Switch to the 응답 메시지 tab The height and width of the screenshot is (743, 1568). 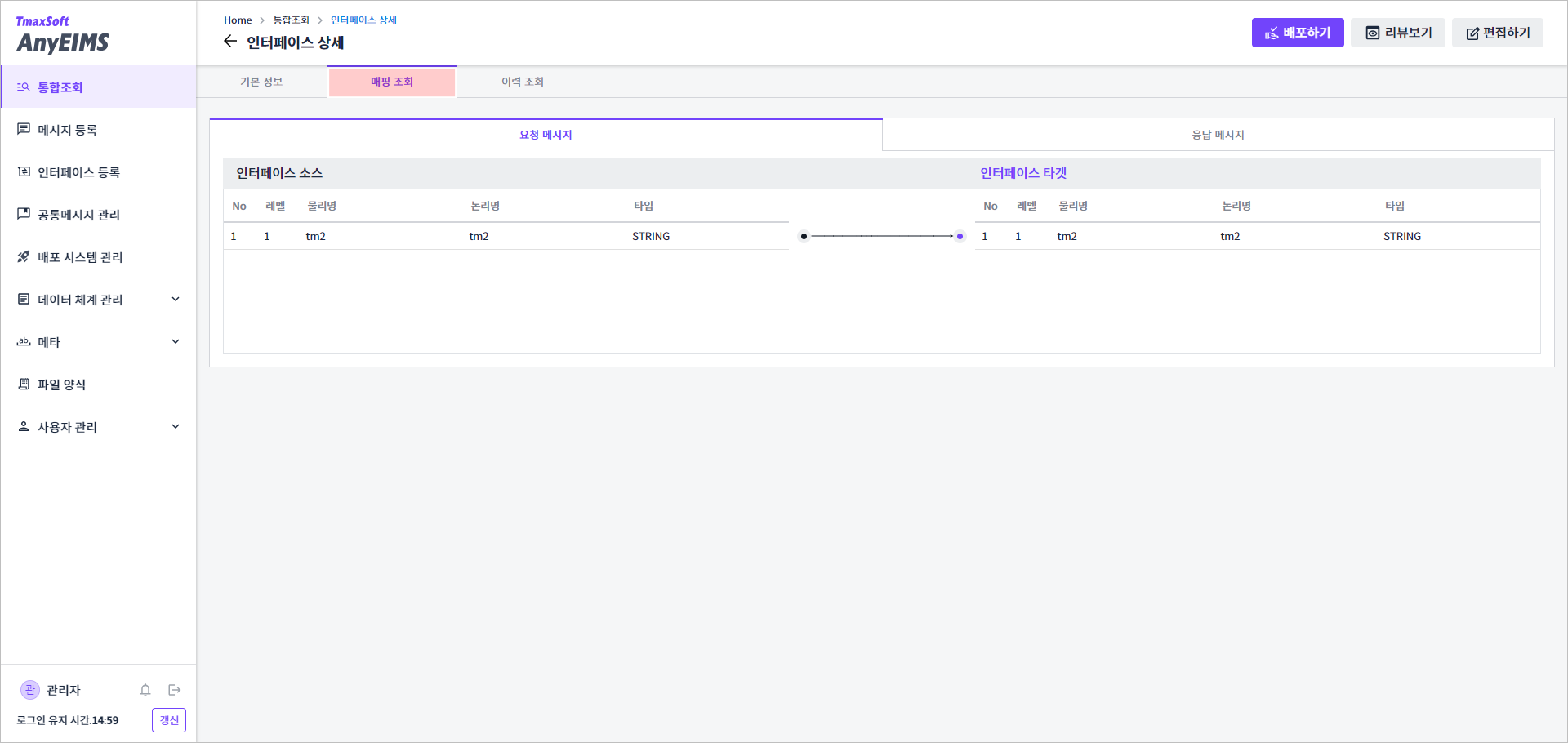click(x=1218, y=135)
